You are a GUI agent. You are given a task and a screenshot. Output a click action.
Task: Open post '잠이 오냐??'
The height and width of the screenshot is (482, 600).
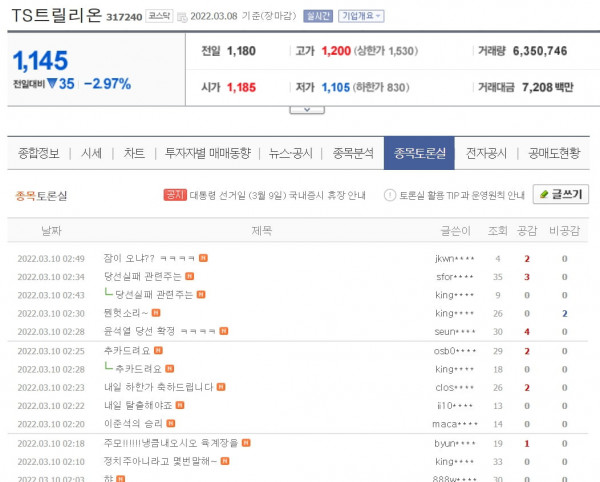click(x=149, y=258)
